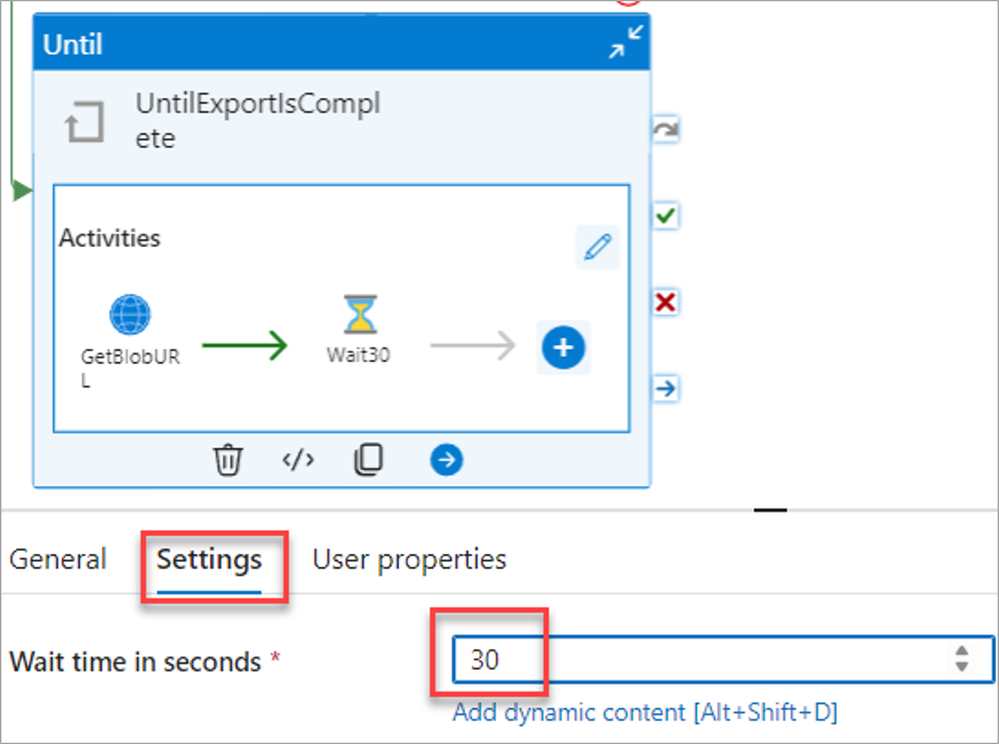The width and height of the screenshot is (999, 744).
Task: Switch to User properties tab
Action: [409, 559]
